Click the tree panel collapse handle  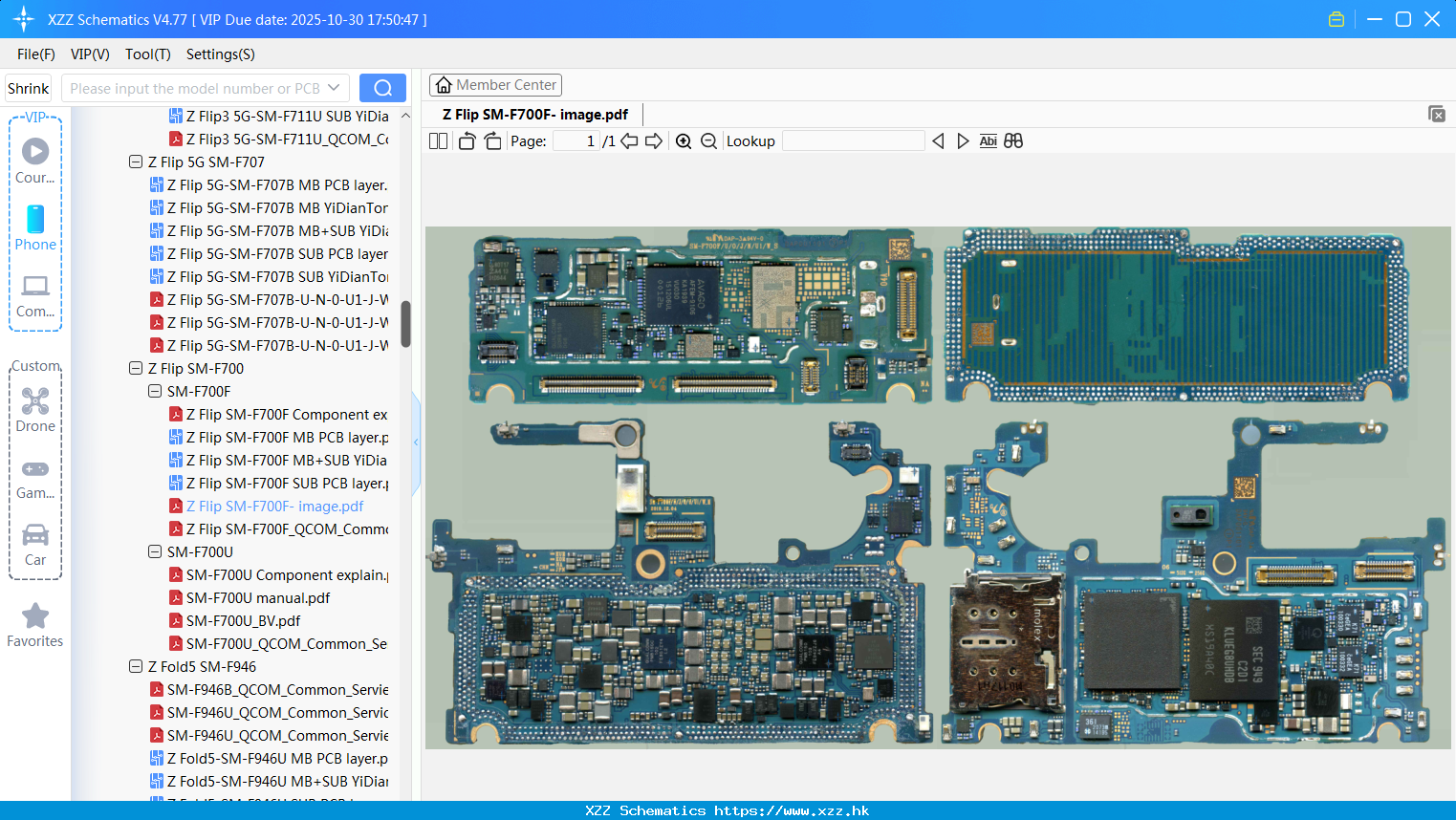pos(416,442)
